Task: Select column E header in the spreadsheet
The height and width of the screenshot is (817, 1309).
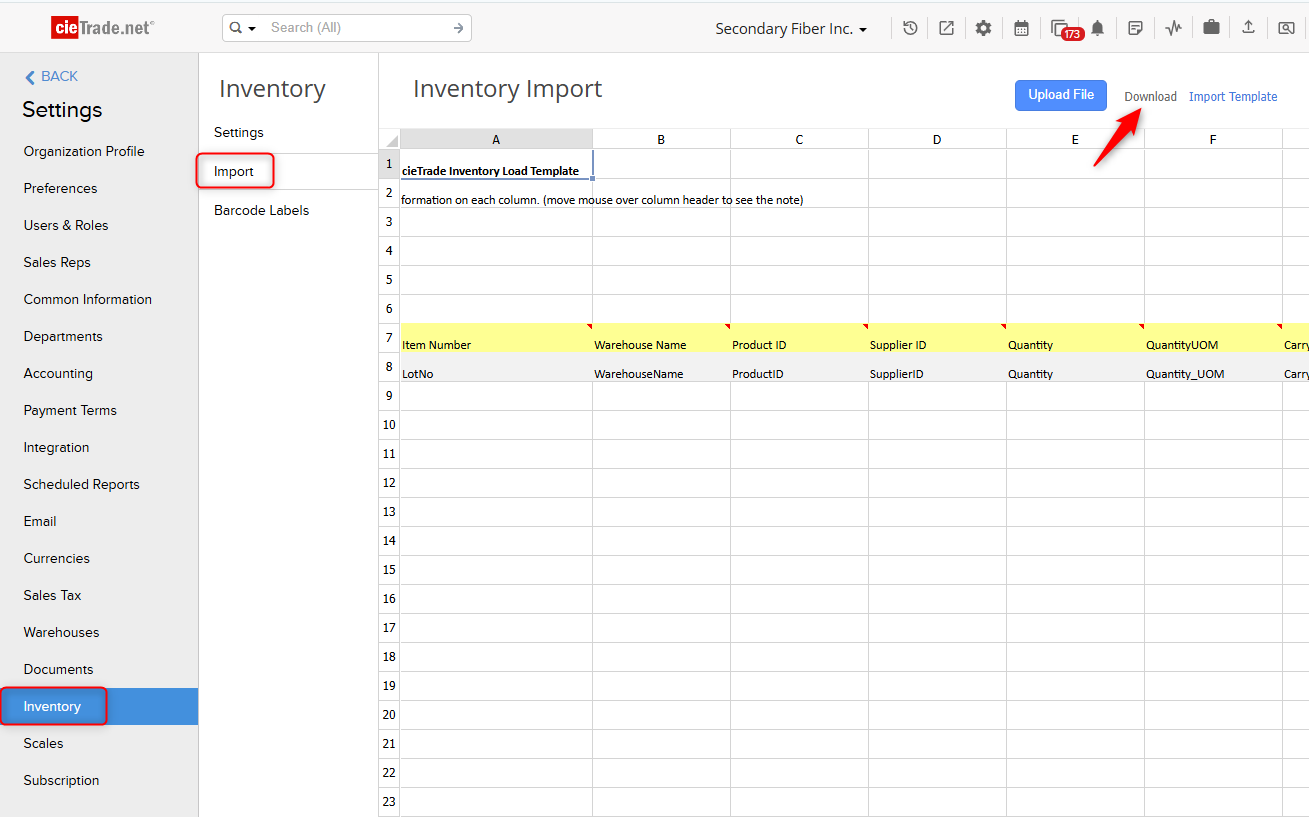Action: [1075, 139]
